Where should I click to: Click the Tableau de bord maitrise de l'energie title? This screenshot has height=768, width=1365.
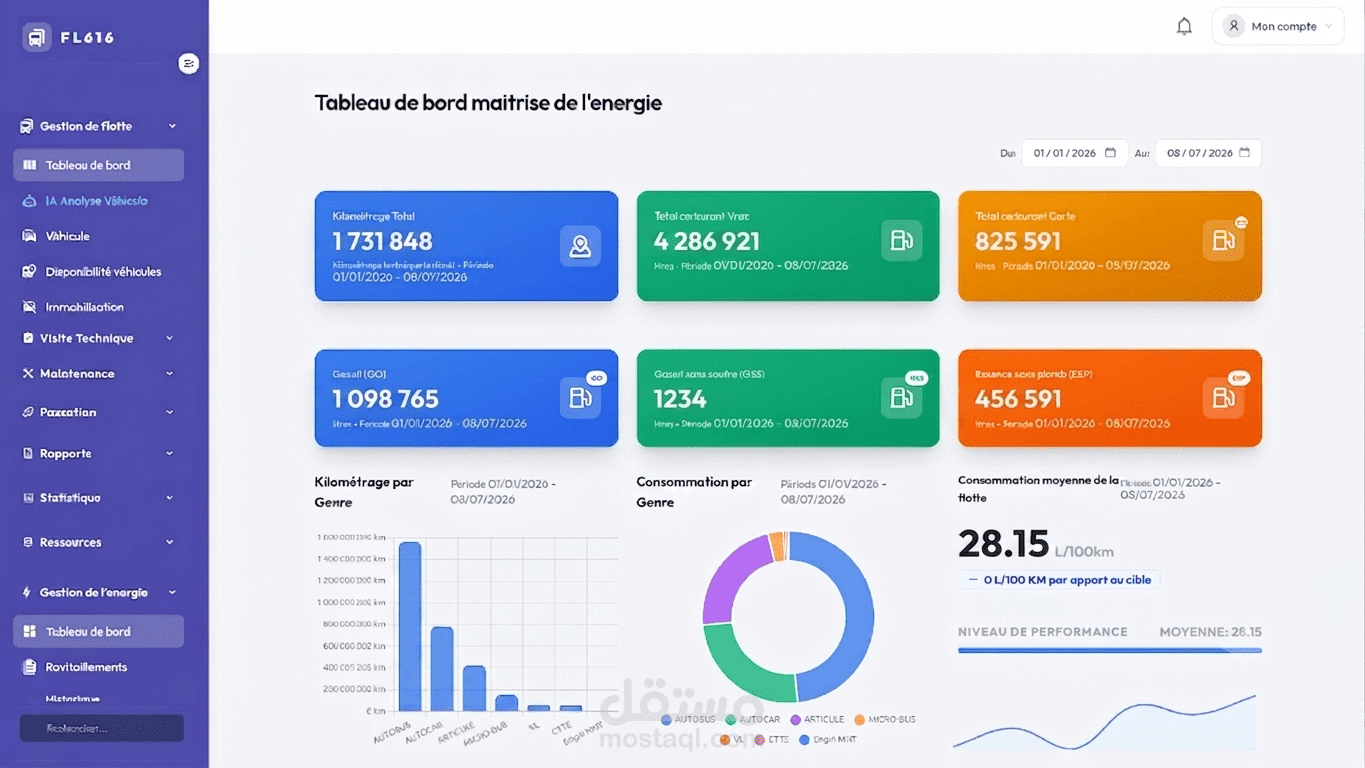(x=488, y=103)
